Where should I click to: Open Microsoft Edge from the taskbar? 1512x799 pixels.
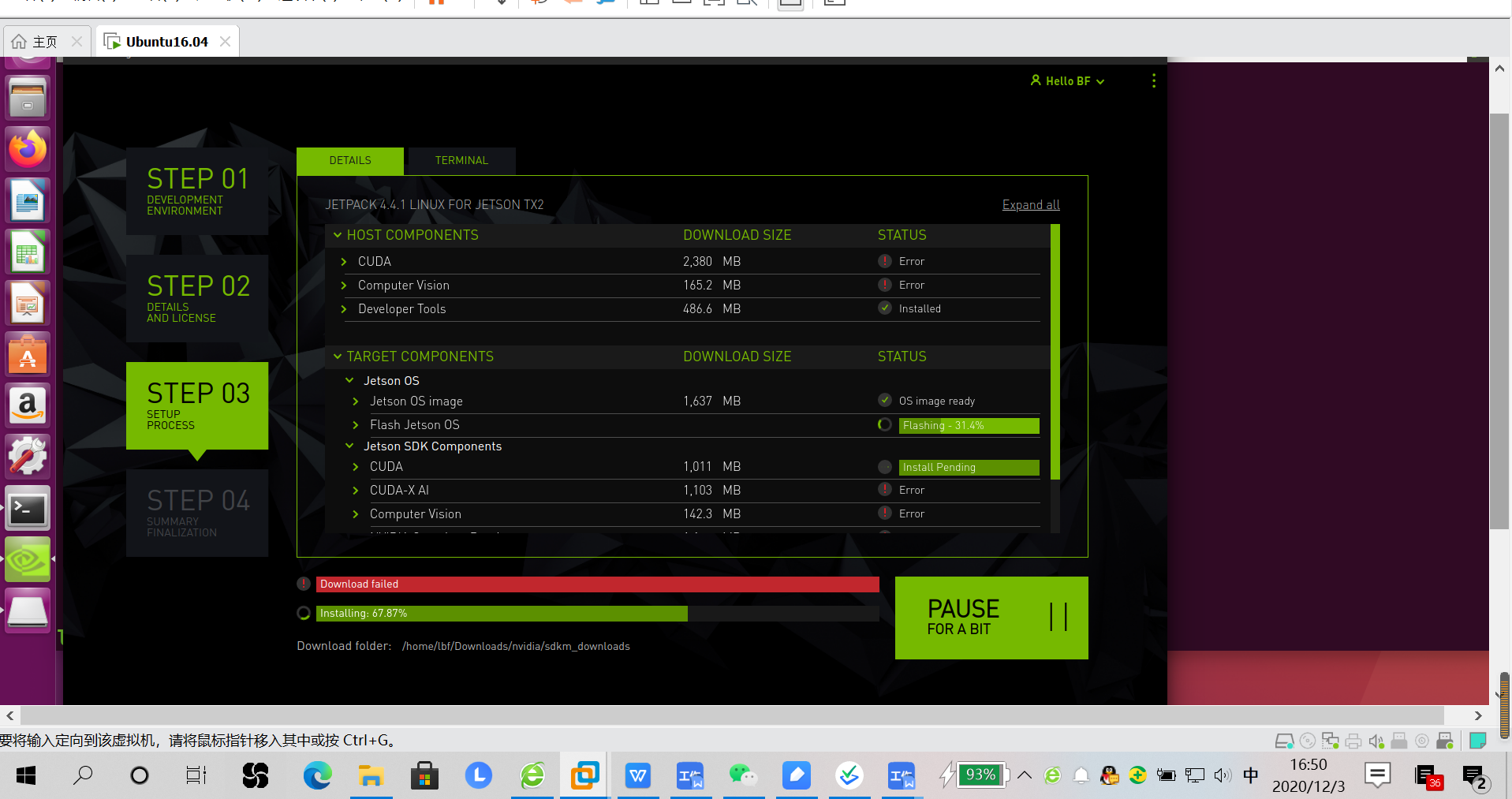[317, 775]
